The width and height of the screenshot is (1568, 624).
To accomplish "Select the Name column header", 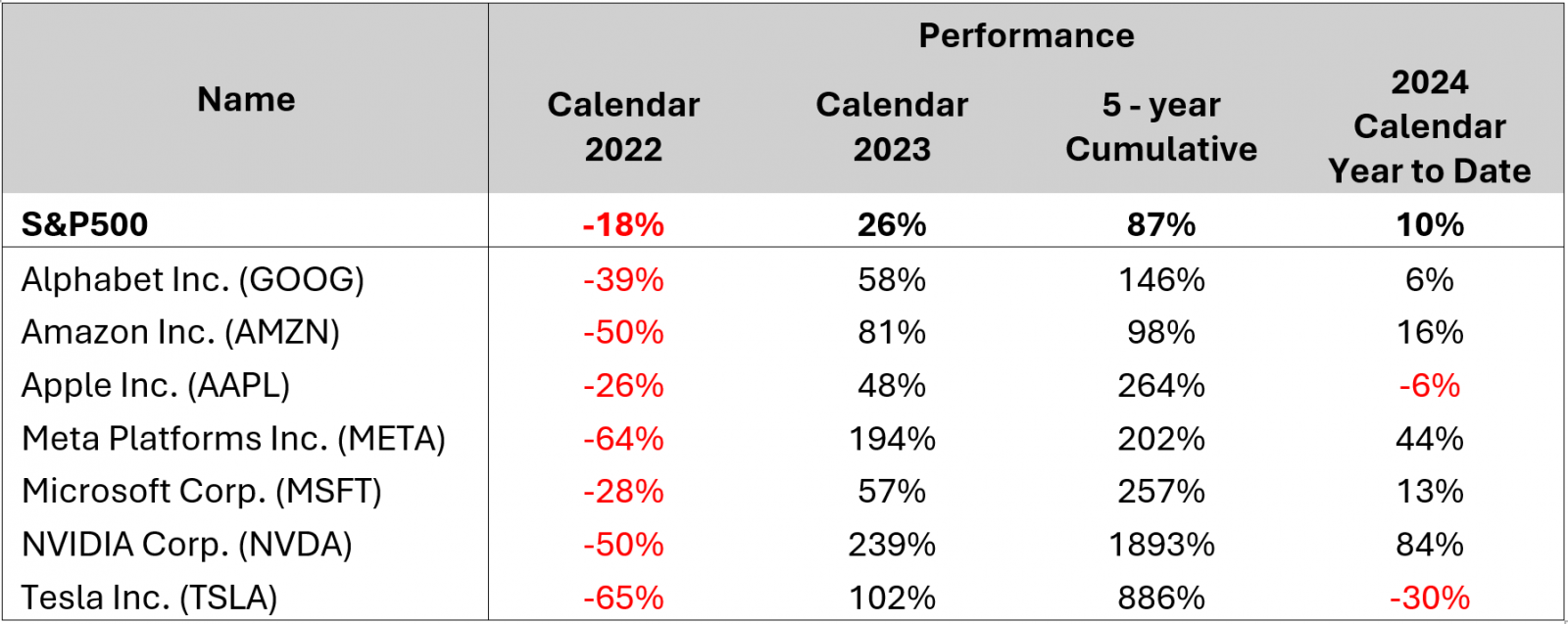I will coord(246,99).
